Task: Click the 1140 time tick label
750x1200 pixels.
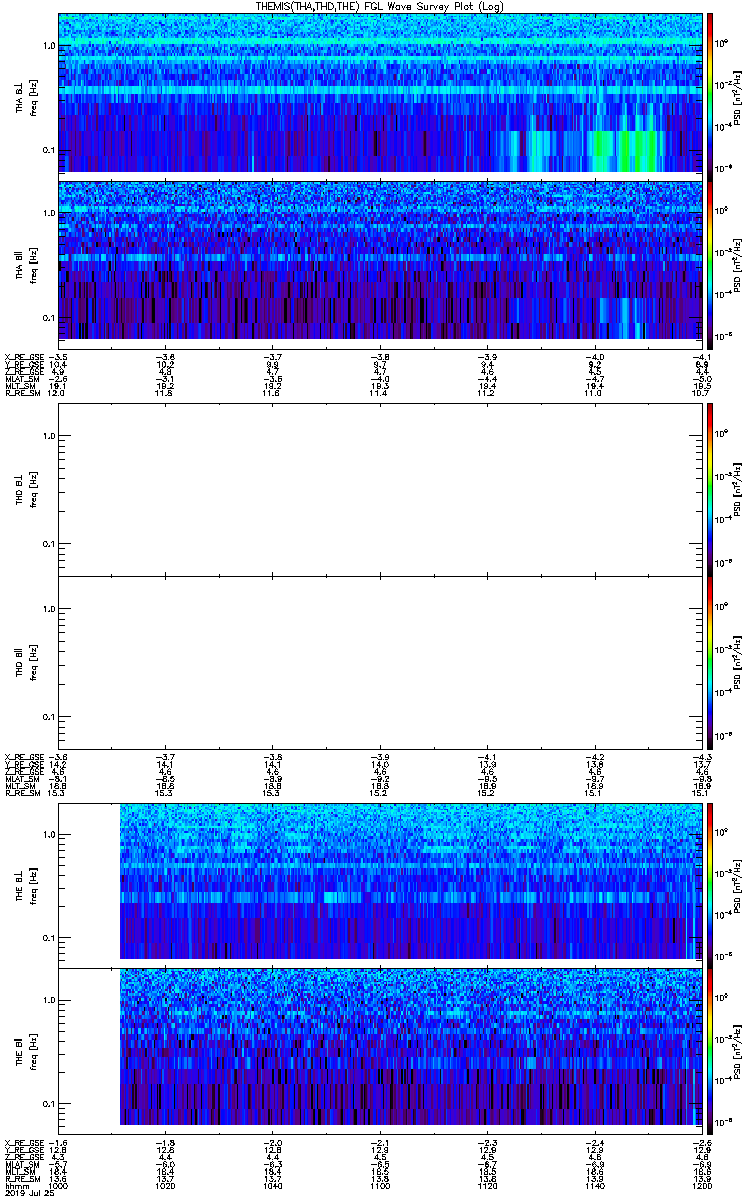Action: 594,1186
